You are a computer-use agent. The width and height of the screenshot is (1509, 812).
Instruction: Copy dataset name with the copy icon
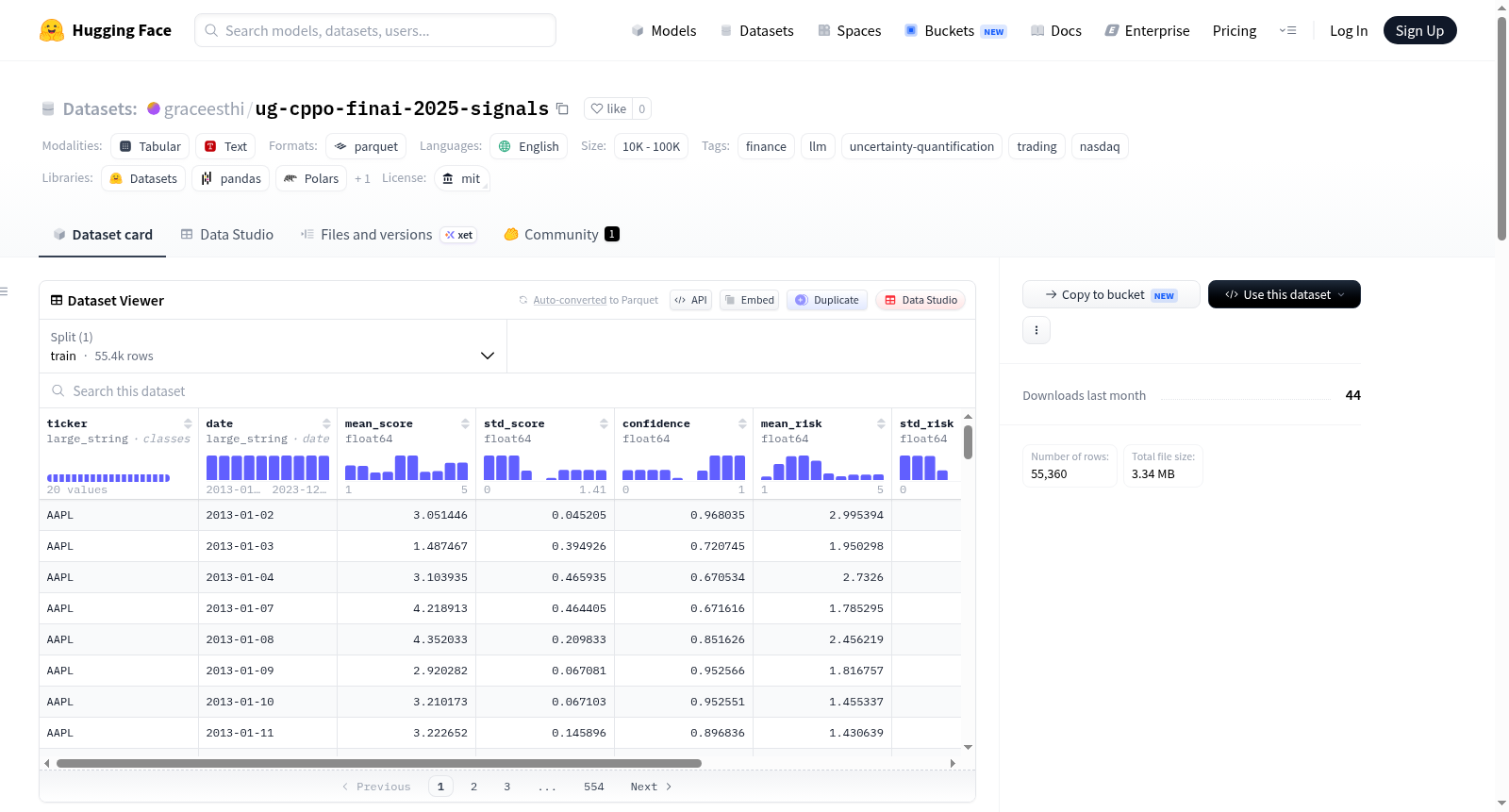pos(562,108)
